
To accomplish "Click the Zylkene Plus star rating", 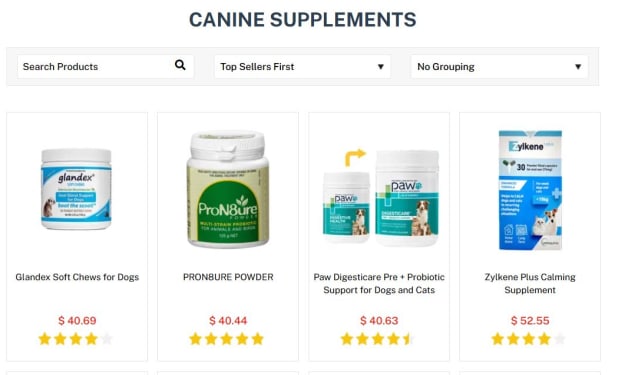I will click(x=529, y=339).
